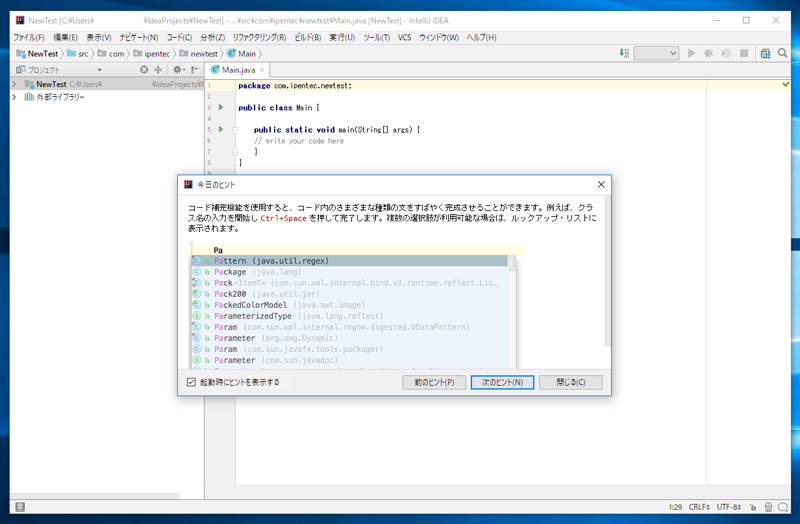Open Project Structure icon in toolbar
The height and width of the screenshot is (524, 800).
pos(765,53)
